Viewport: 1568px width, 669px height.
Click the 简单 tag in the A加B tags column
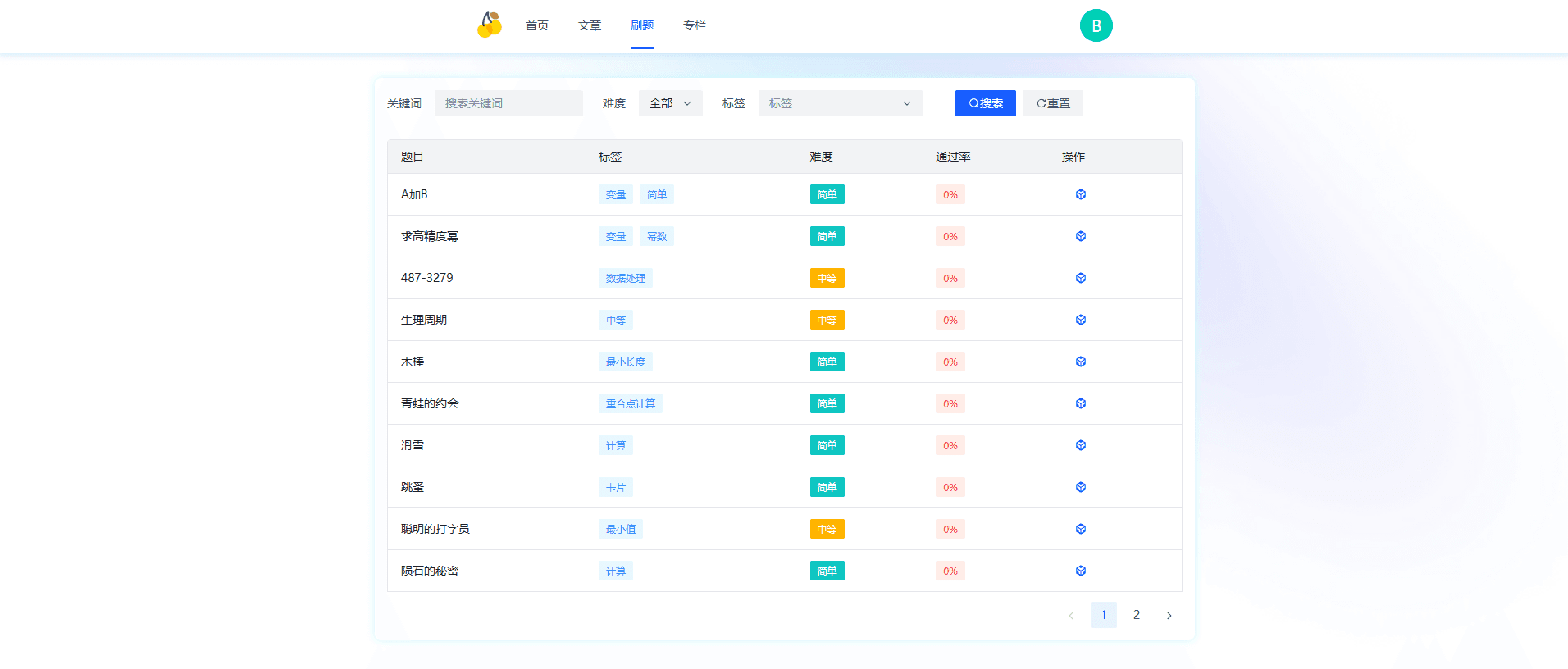[x=657, y=194]
